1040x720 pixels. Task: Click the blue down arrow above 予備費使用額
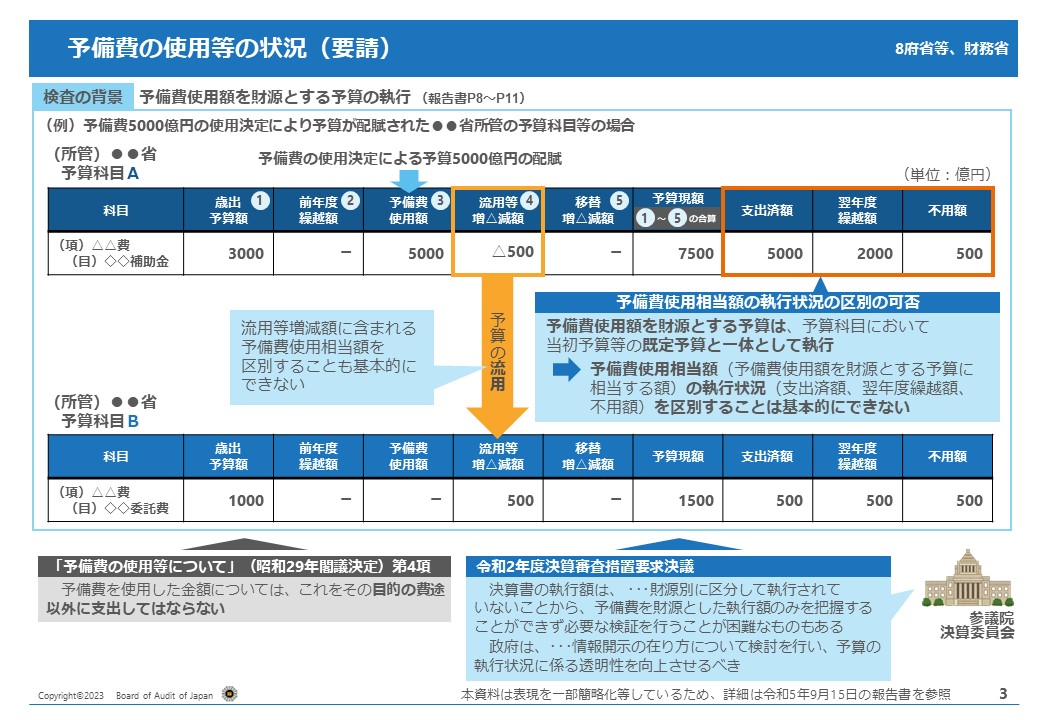pos(408,180)
